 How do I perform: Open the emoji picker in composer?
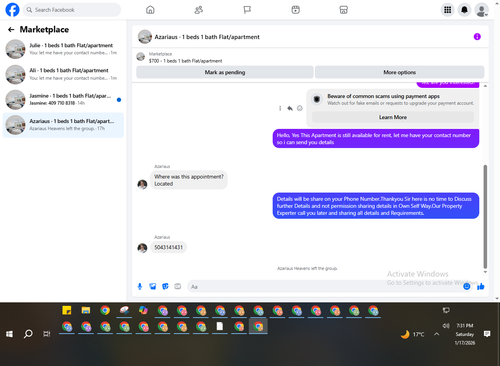pos(467,286)
